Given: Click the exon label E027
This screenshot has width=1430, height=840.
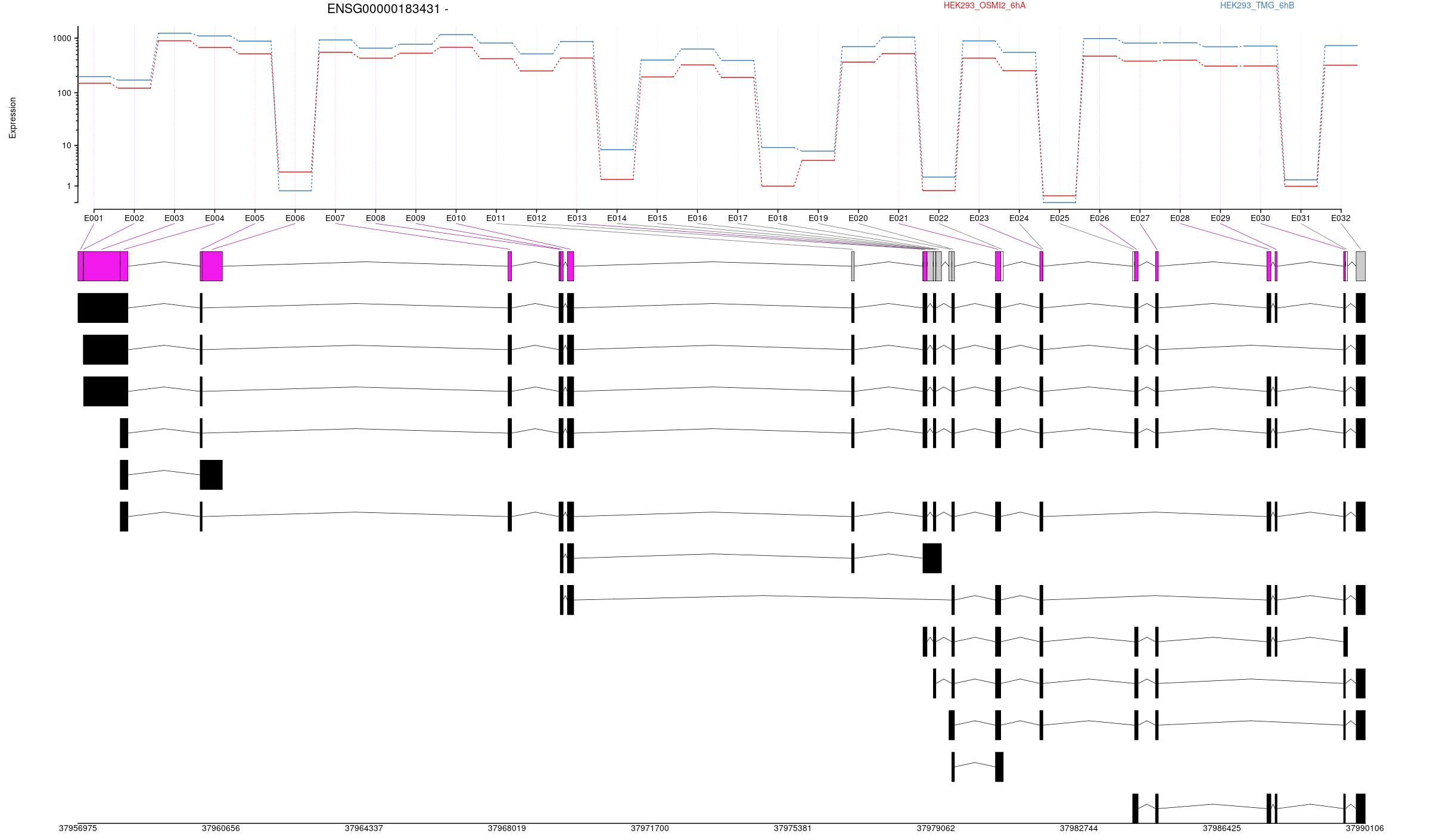Looking at the screenshot, I should (x=1140, y=218).
